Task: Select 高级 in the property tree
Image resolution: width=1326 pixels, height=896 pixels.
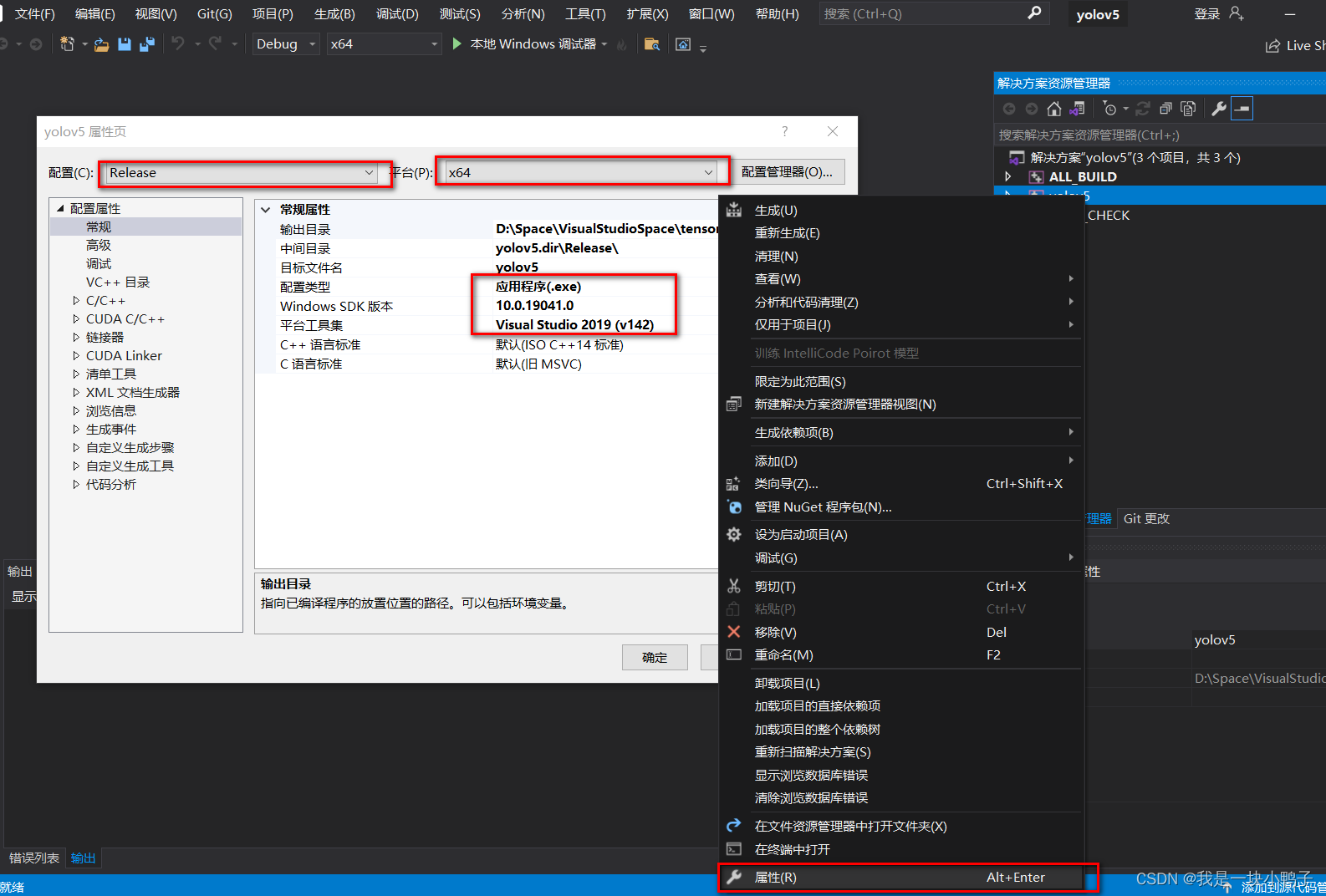Action: click(99, 246)
